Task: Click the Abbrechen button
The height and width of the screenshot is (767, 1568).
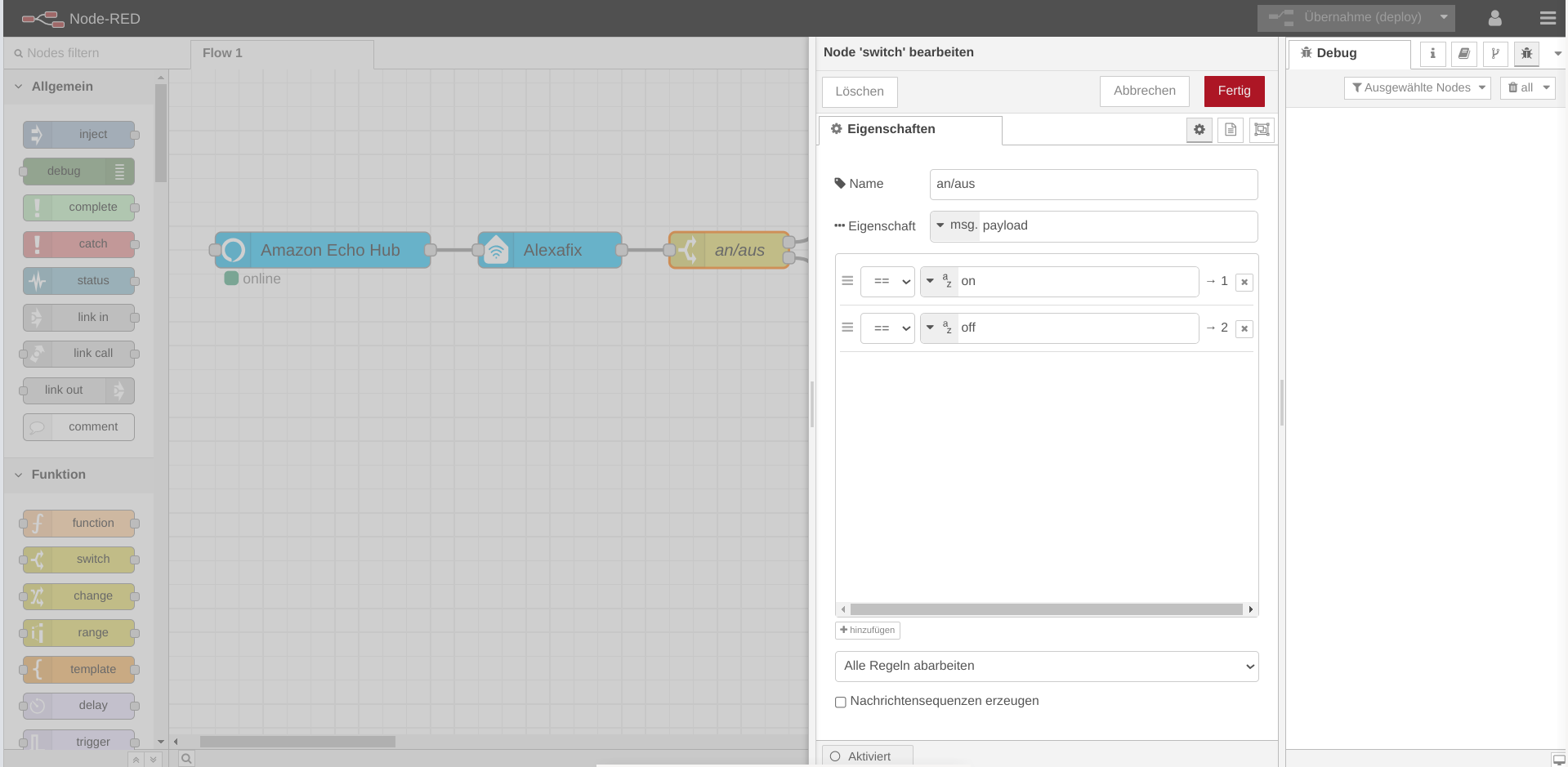Action: click(1145, 91)
